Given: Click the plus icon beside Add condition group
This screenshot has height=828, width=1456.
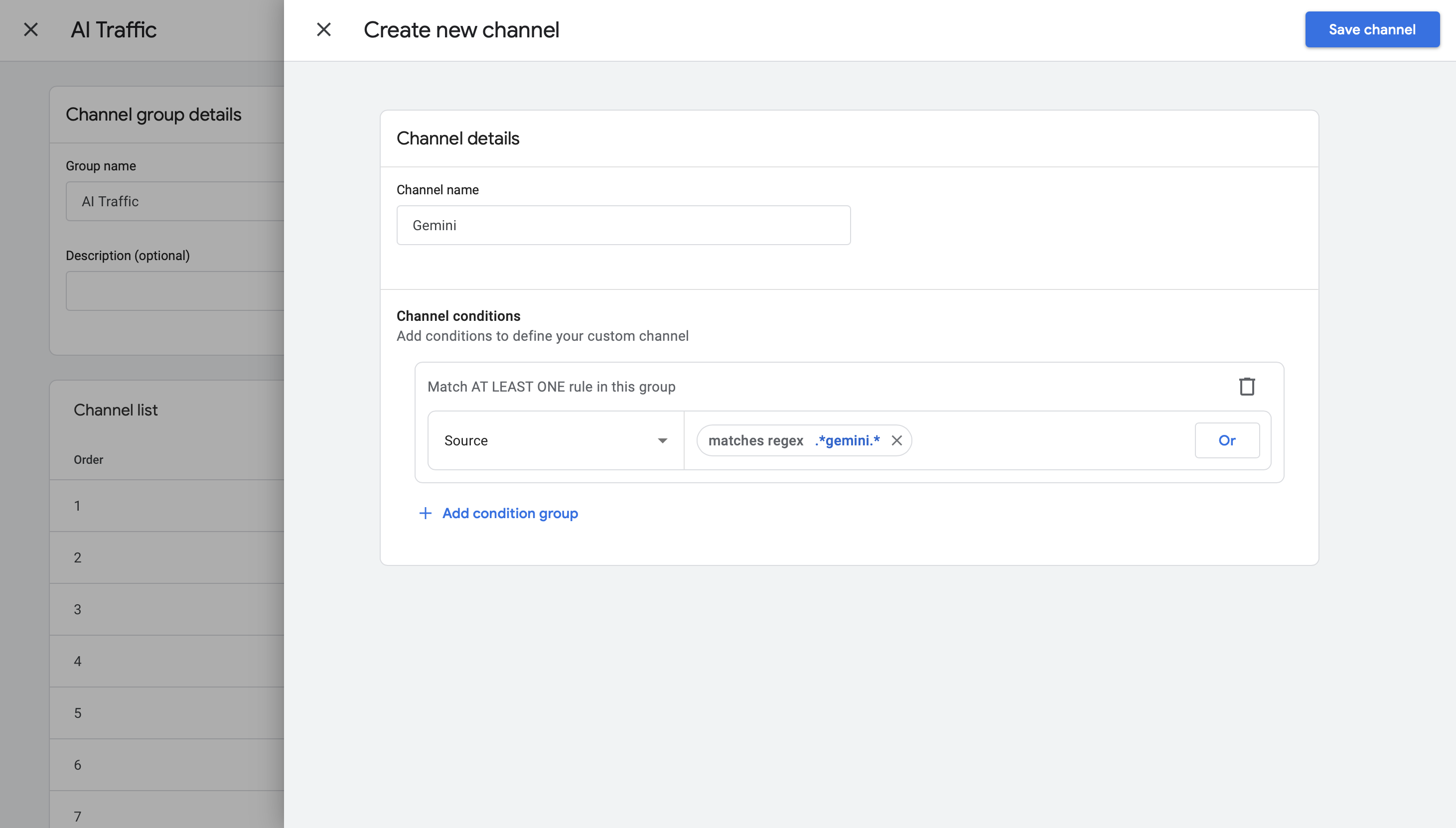Looking at the screenshot, I should tap(425, 514).
